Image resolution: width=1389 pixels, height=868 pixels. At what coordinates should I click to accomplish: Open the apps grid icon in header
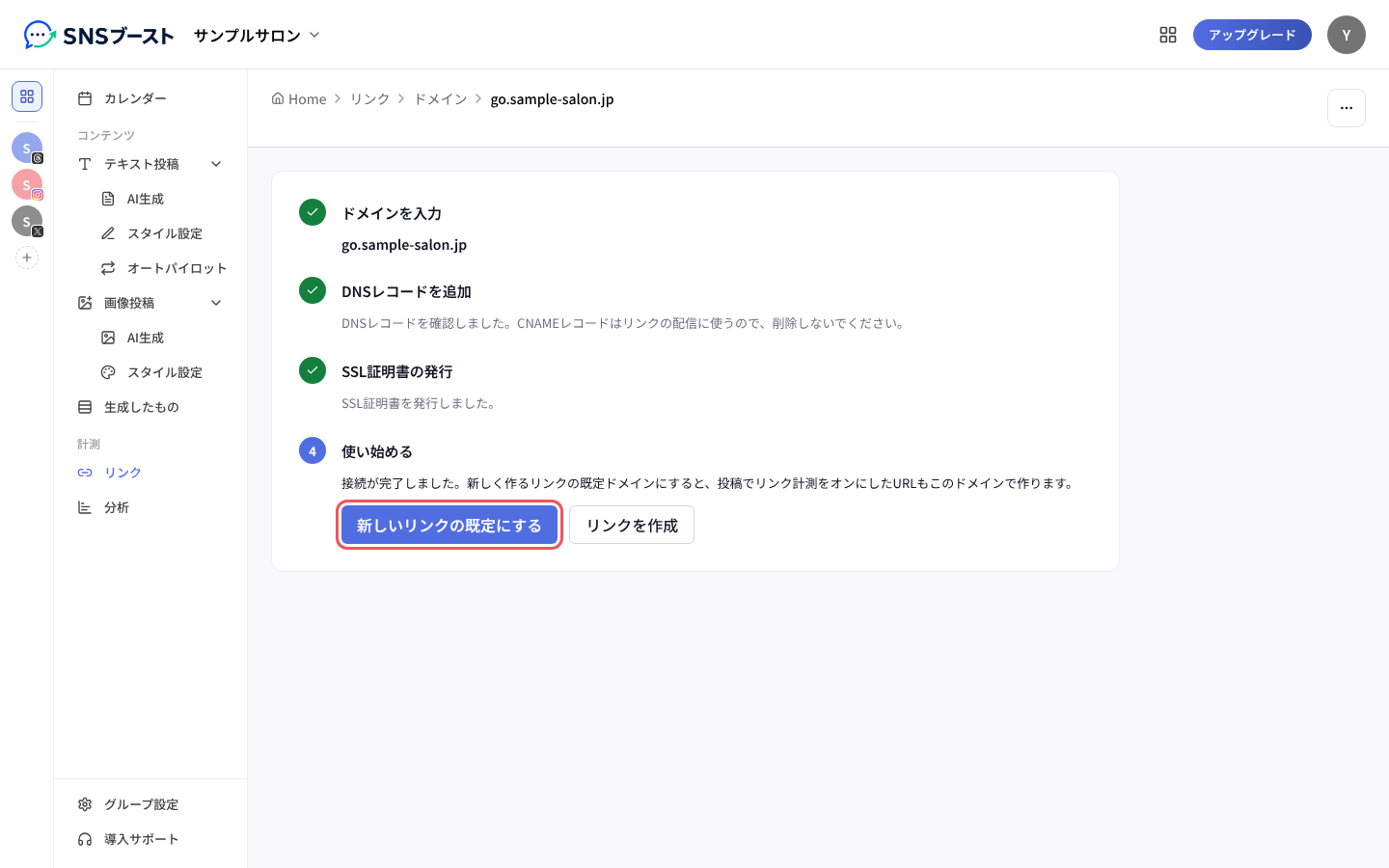1168,35
